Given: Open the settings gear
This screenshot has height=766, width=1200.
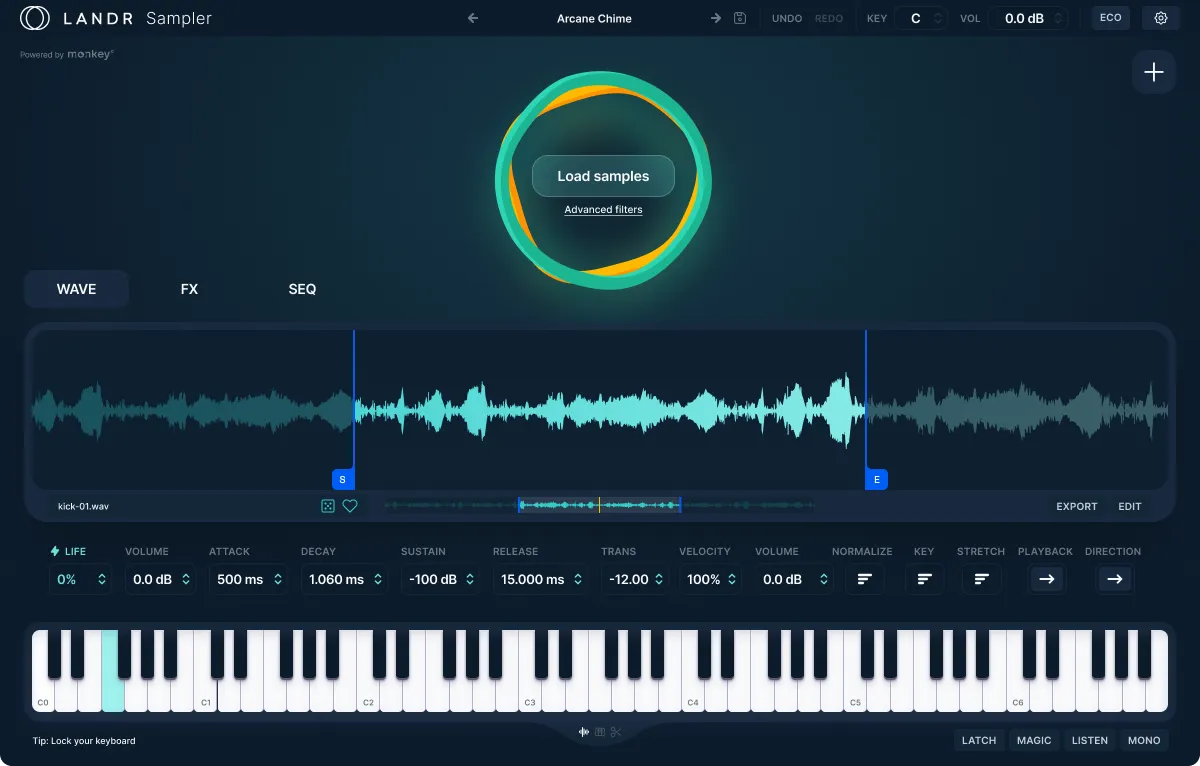Looking at the screenshot, I should click(1160, 17).
